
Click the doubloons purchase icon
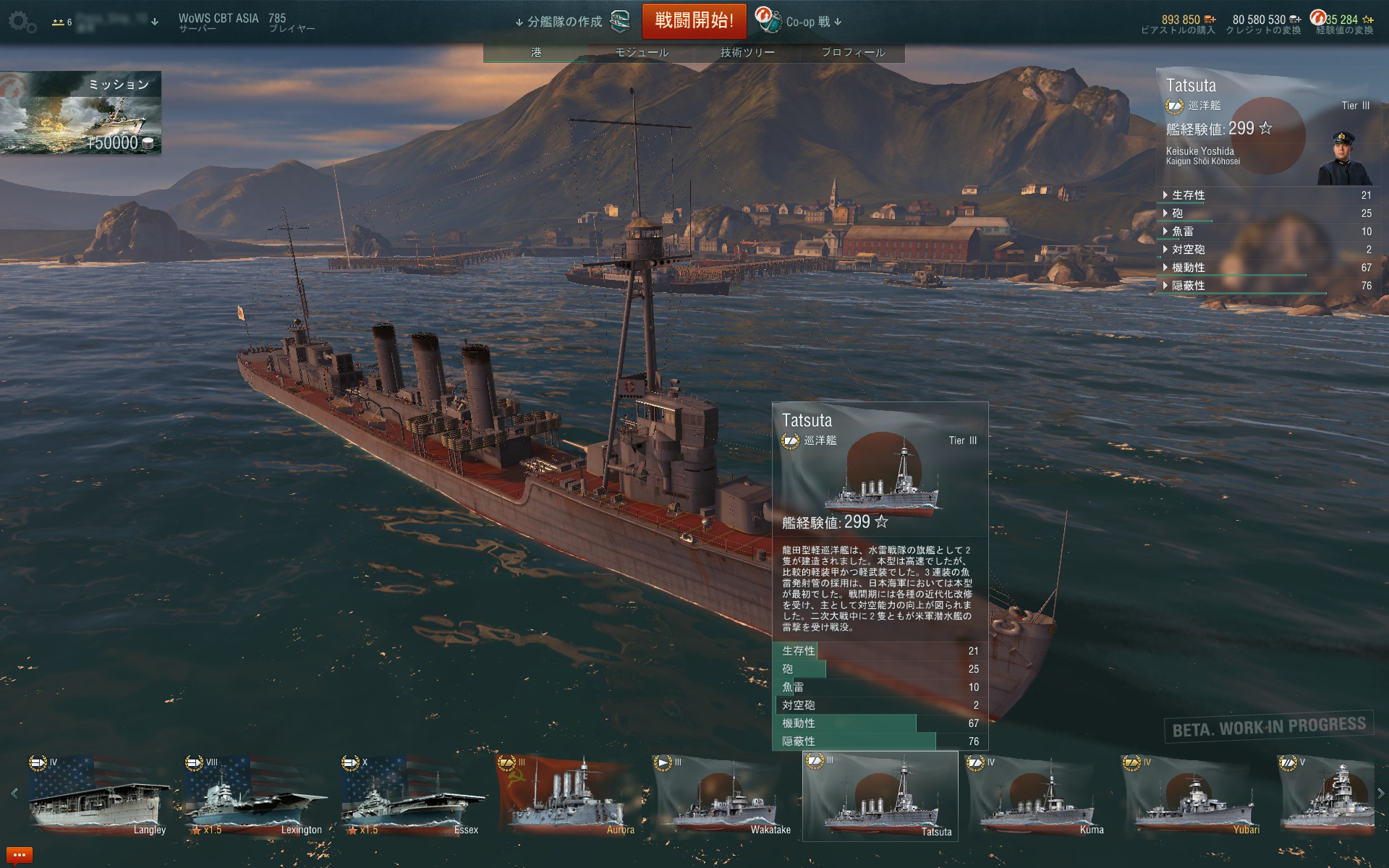(1210, 20)
